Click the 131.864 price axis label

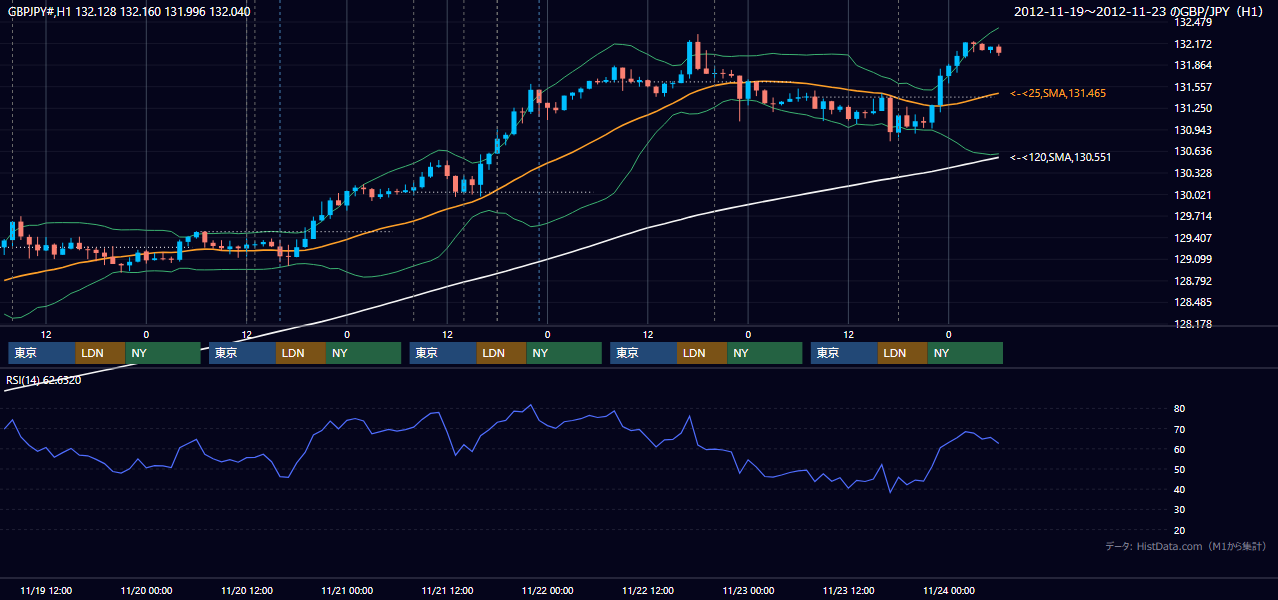[x=1193, y=65]
